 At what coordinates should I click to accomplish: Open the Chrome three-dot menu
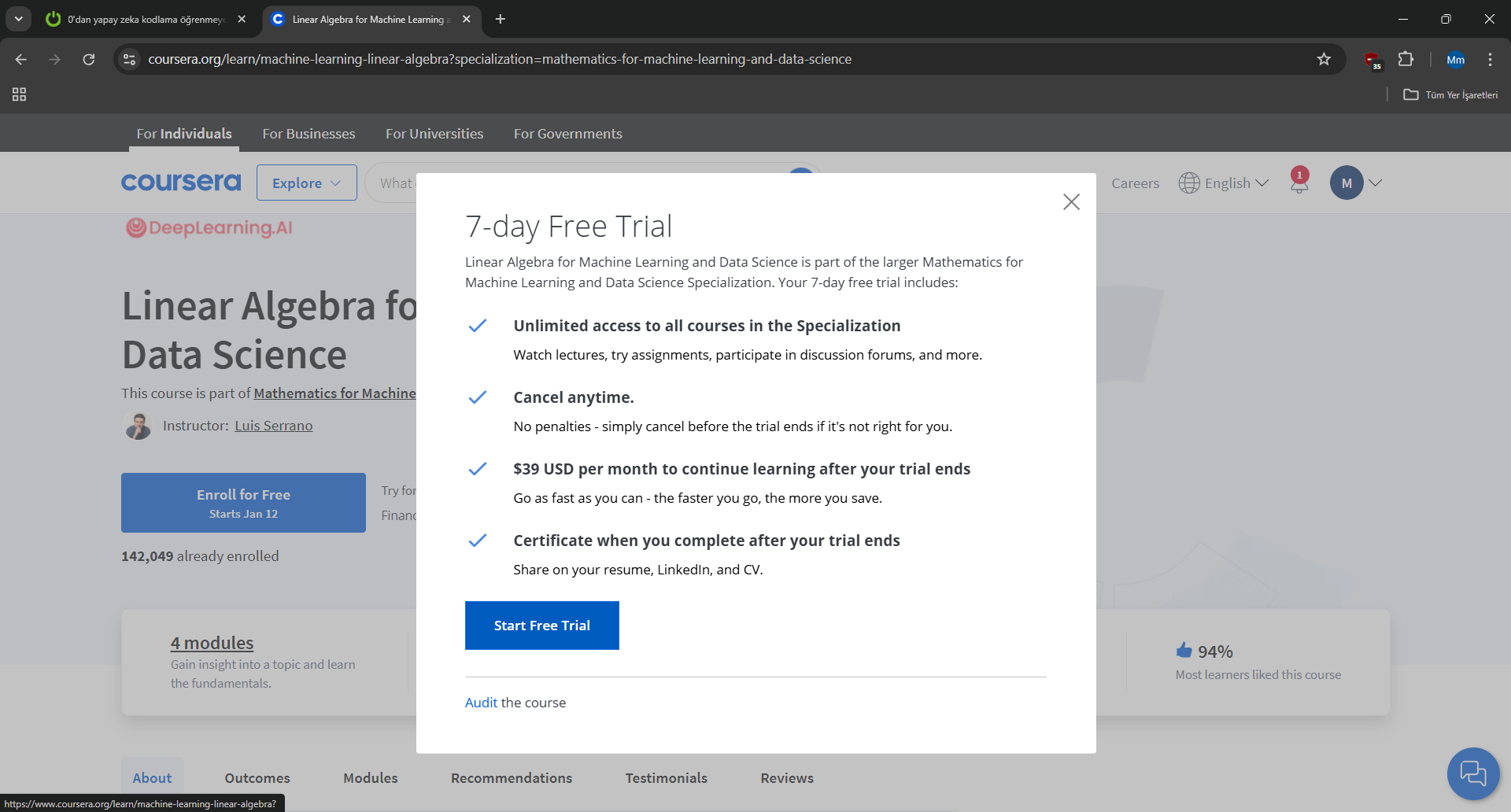1490,59
